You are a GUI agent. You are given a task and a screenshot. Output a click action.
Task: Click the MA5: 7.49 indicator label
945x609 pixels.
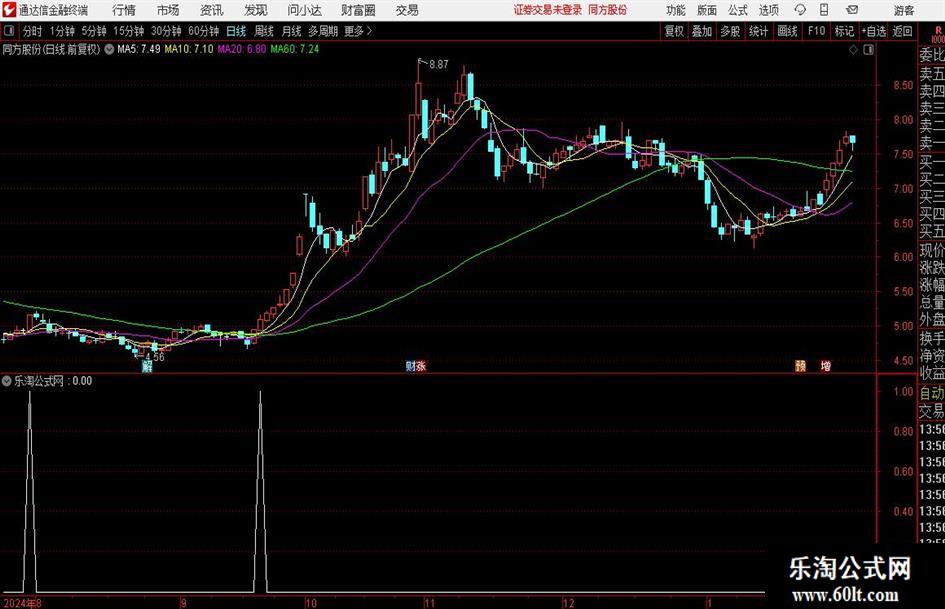pos(139,49)
